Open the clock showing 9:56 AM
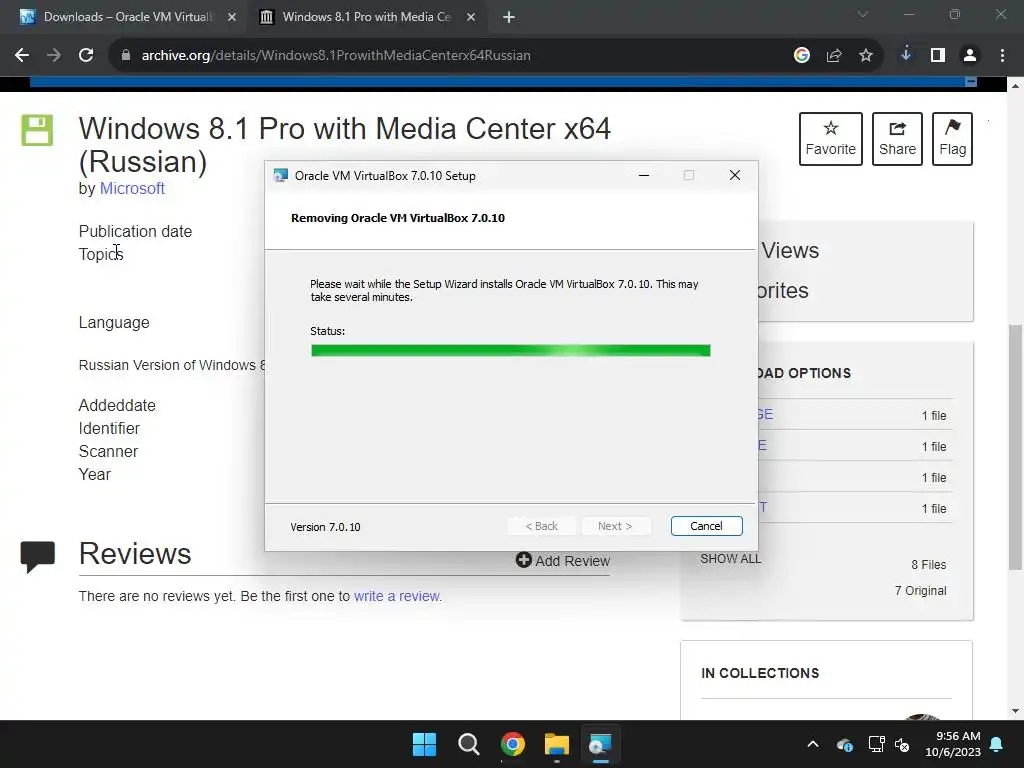 coord(953,744)
